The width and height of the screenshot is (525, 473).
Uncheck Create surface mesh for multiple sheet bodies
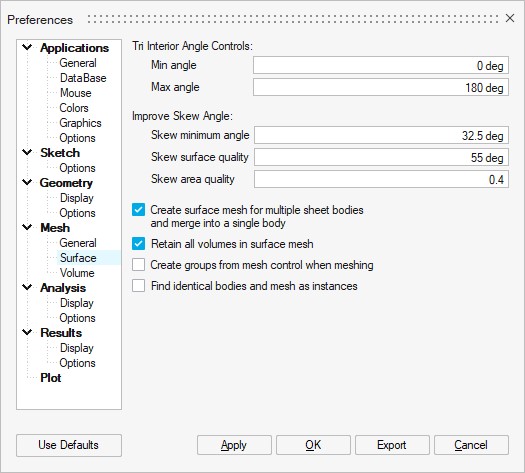click(138, 210)
